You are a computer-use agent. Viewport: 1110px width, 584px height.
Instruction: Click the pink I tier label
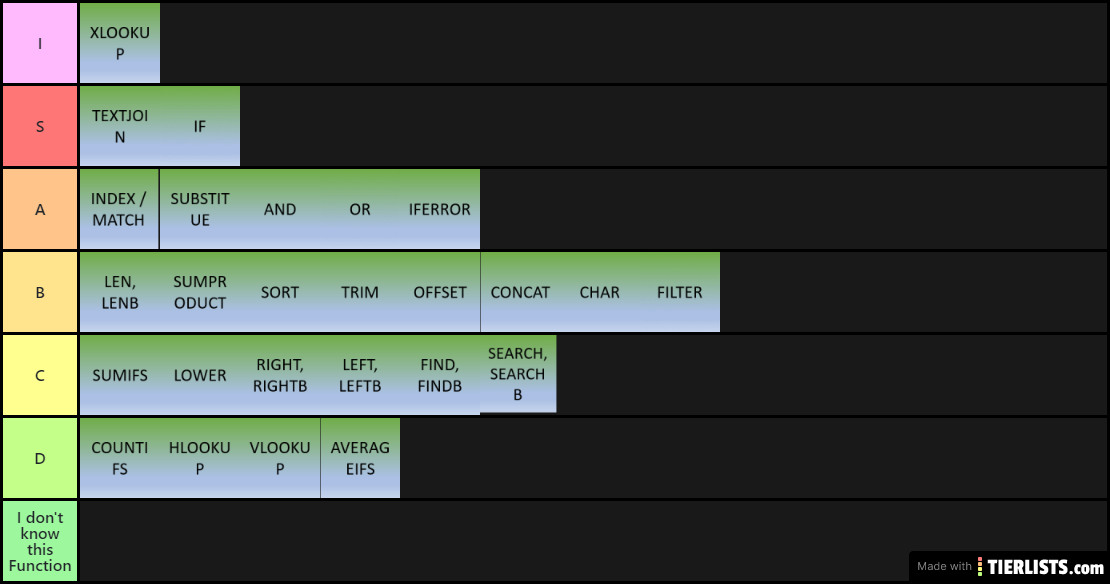click(40, 43)
